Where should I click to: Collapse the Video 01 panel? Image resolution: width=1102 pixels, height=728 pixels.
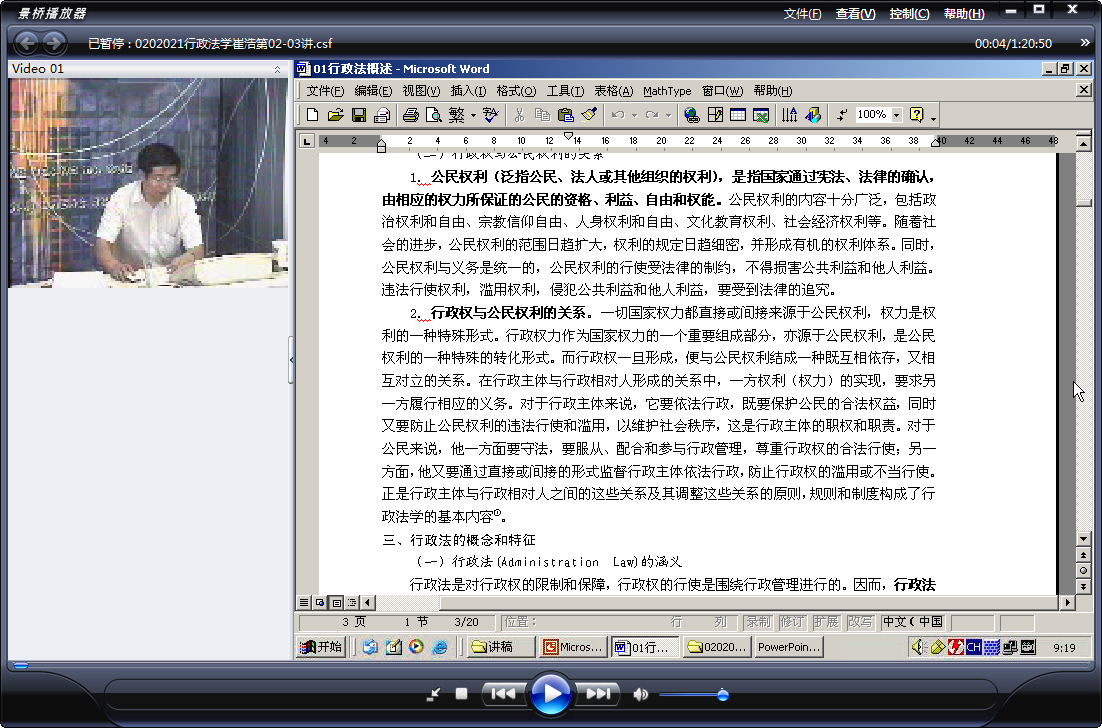click(277, 69)
